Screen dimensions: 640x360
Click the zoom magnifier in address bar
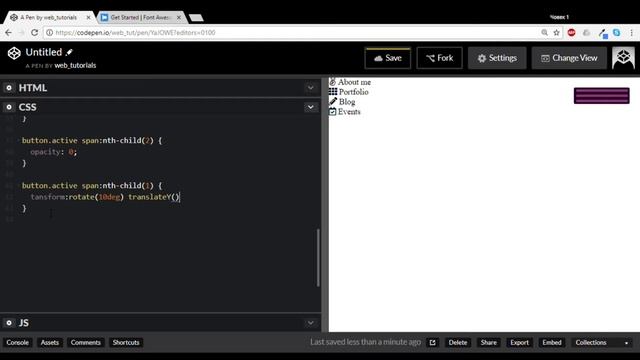(544, 33)
